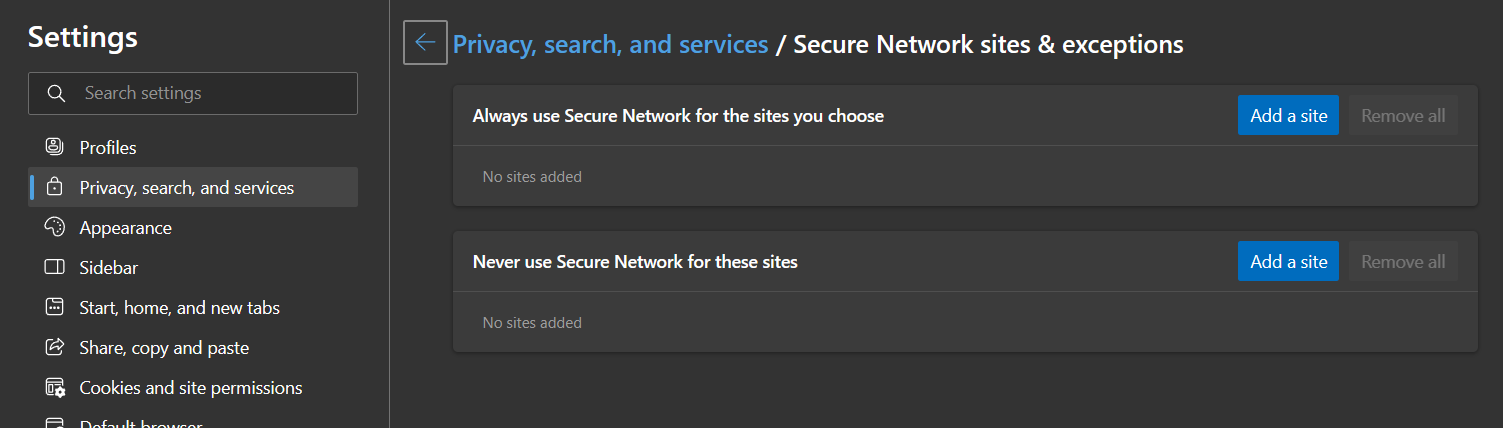The height and width of the screenshot is (428, 1503).
Task: Click the back arrow icon
Action: (x=425, y=42)
